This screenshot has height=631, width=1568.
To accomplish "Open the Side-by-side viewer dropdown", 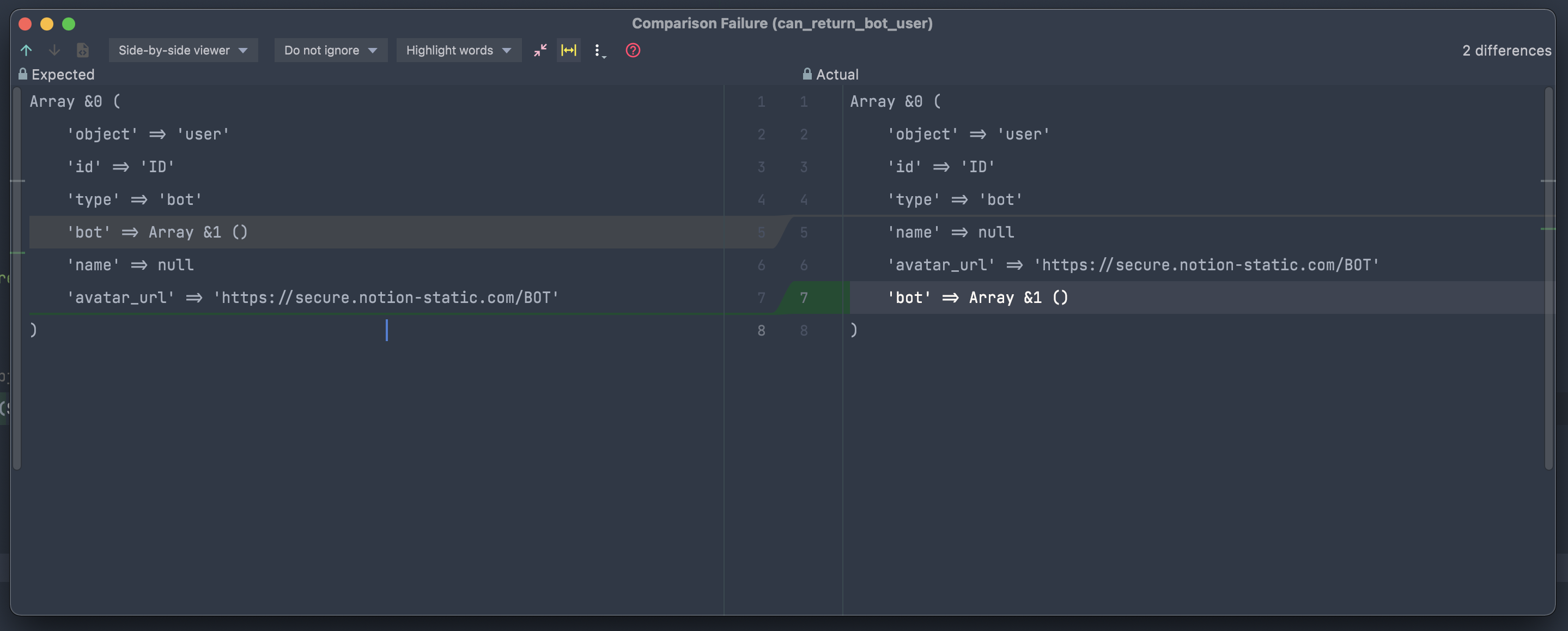I will [x=183, y=50].
